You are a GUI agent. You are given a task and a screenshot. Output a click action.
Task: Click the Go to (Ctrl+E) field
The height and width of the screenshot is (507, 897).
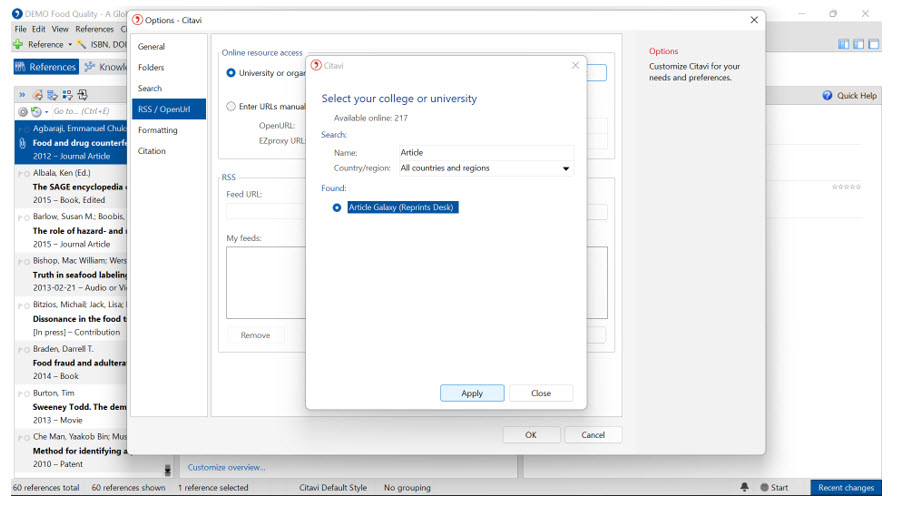pyautogui.click(x=89, y=112)
